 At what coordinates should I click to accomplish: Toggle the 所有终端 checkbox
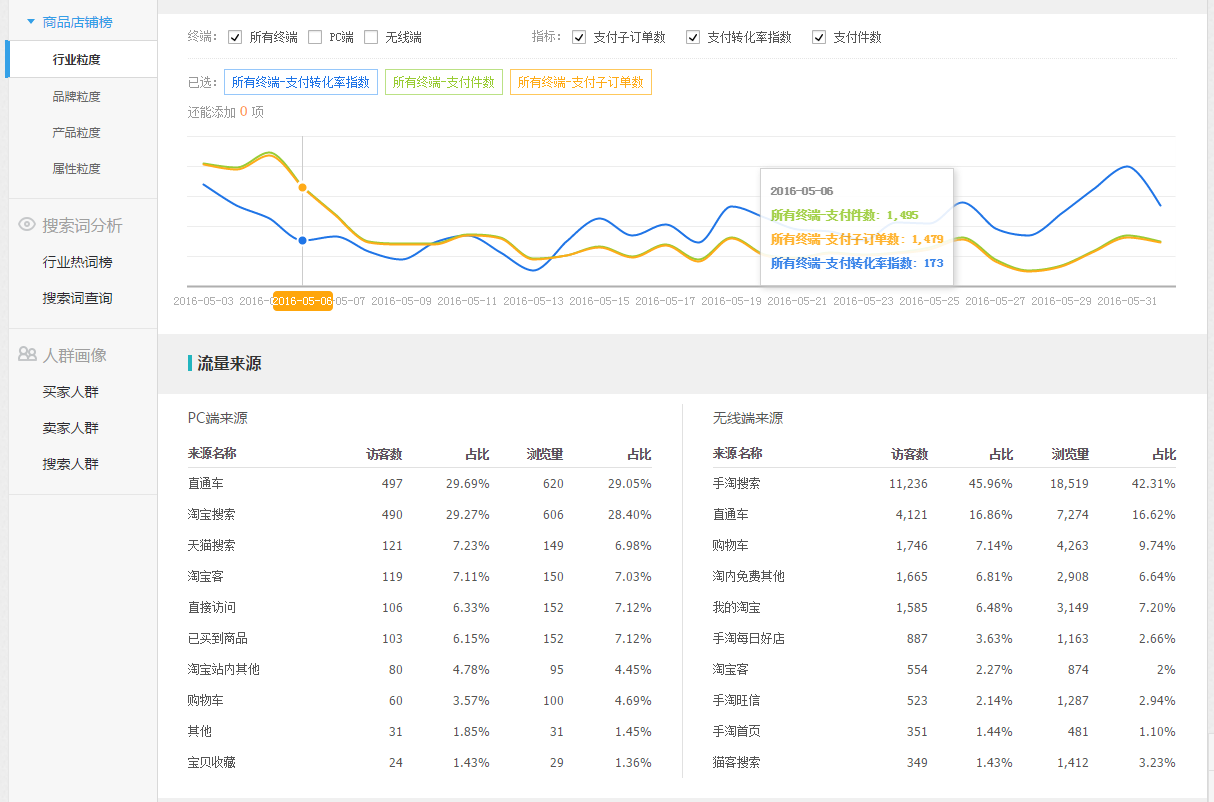[x=235, y=38]
